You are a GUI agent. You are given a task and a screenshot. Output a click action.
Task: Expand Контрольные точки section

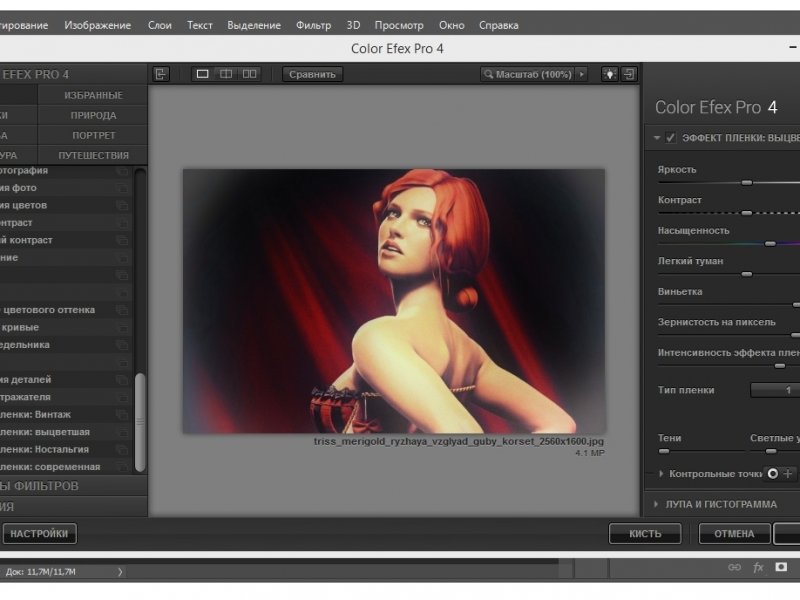661,473
